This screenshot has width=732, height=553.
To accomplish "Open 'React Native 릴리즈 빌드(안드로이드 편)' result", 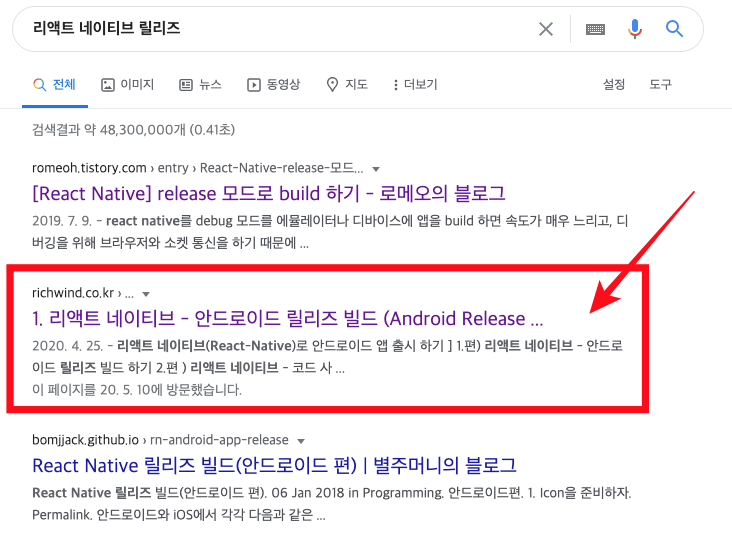I will pyautogui.click(x=274, y=466).
